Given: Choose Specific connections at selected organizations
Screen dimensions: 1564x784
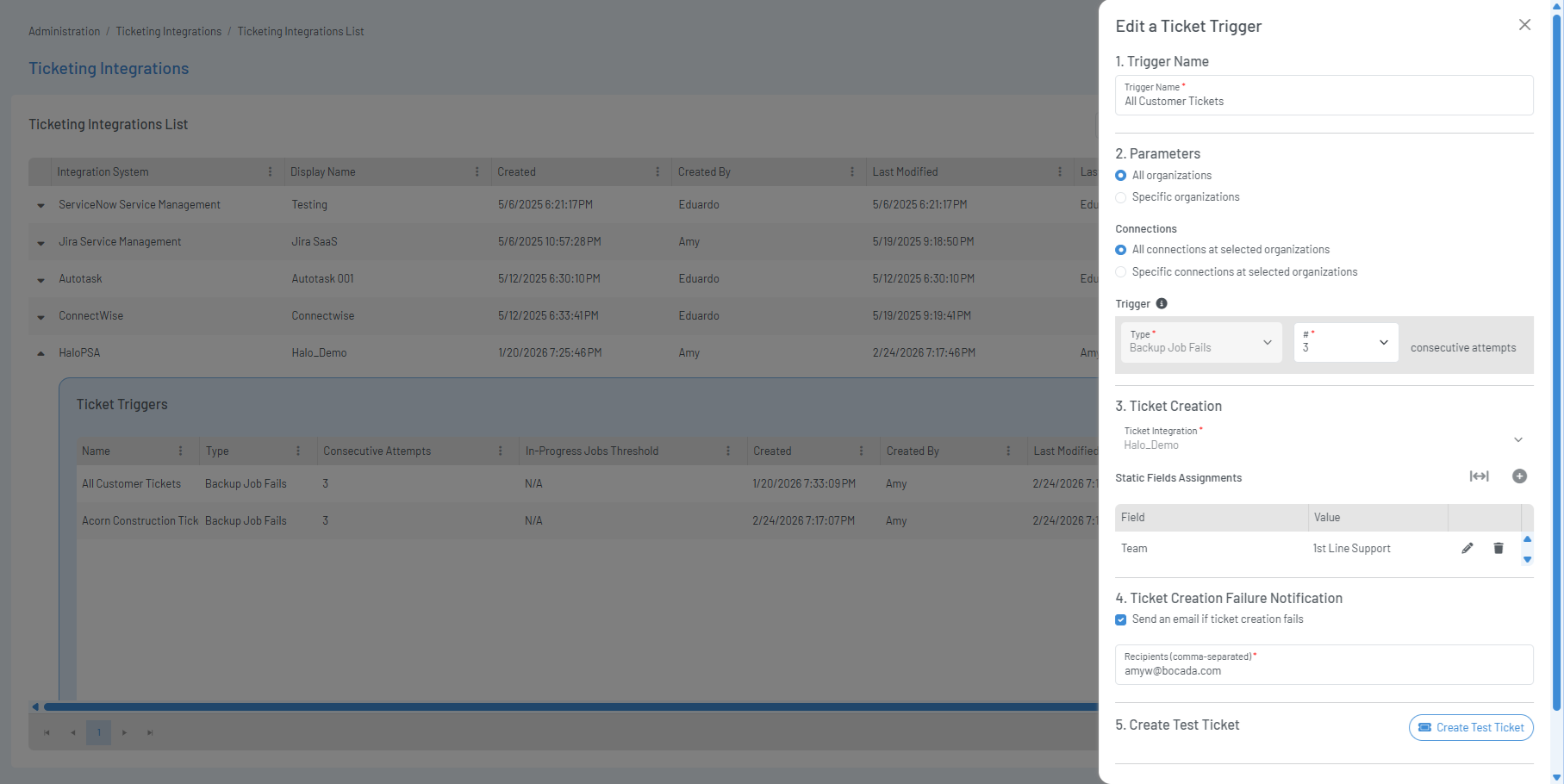Looking at the screenshot, I should click(x=1121, y=272).
